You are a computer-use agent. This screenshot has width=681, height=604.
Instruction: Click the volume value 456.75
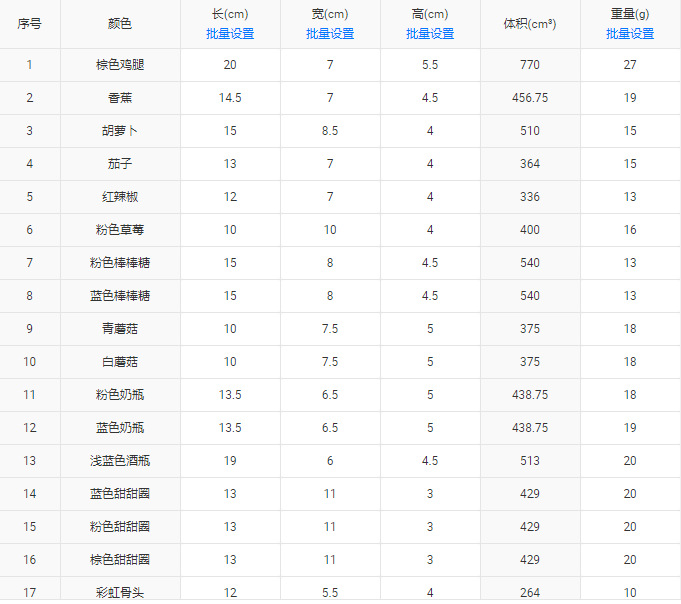coord(530,98)
